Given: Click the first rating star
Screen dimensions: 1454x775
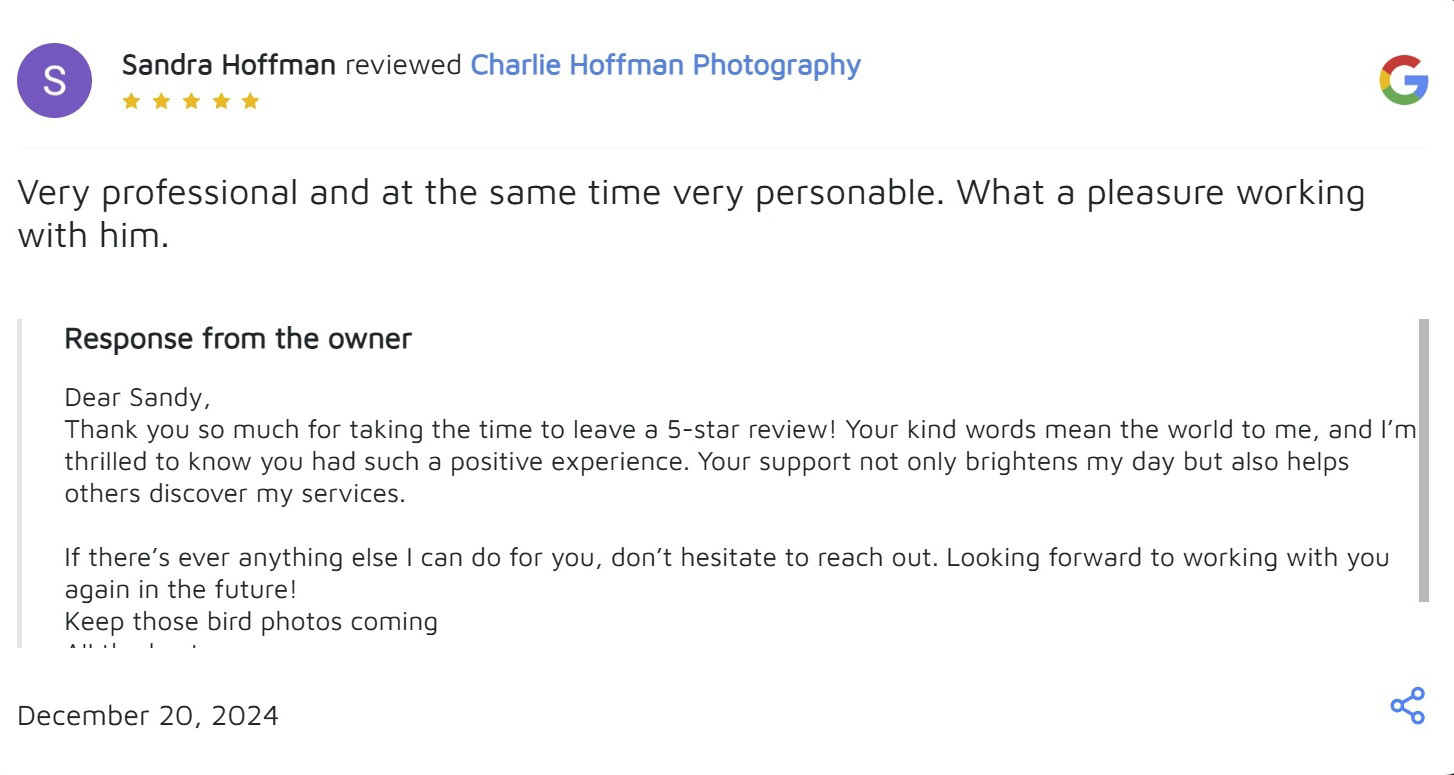Looking at the screenshot, I should 131,101.
